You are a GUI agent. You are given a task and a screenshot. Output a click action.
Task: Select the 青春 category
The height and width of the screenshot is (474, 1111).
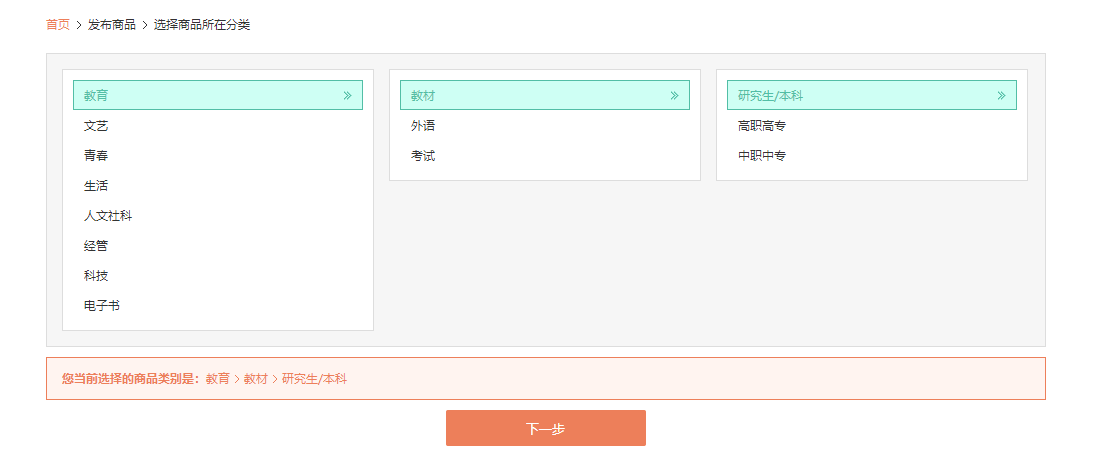click(x=96, y=156)
